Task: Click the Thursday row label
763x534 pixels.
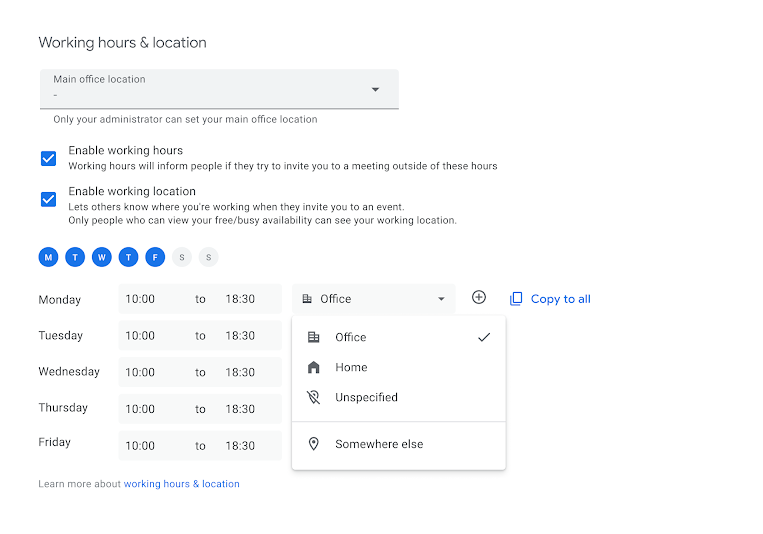Action: 63,408
